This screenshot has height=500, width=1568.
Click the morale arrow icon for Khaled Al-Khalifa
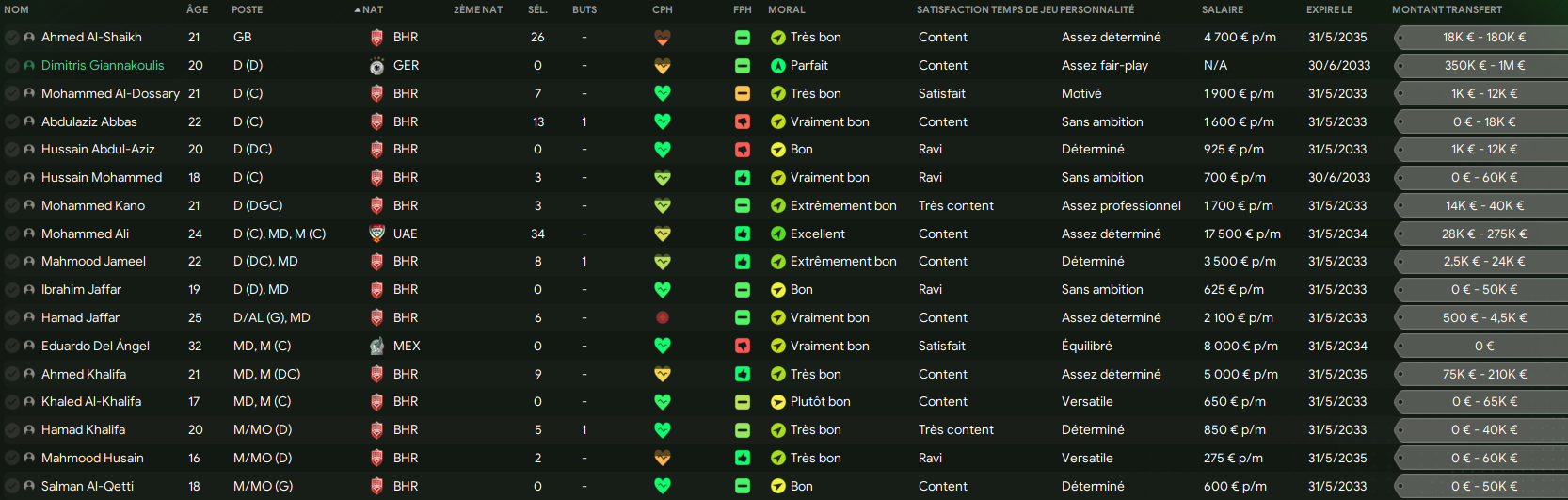coord(778,402)
